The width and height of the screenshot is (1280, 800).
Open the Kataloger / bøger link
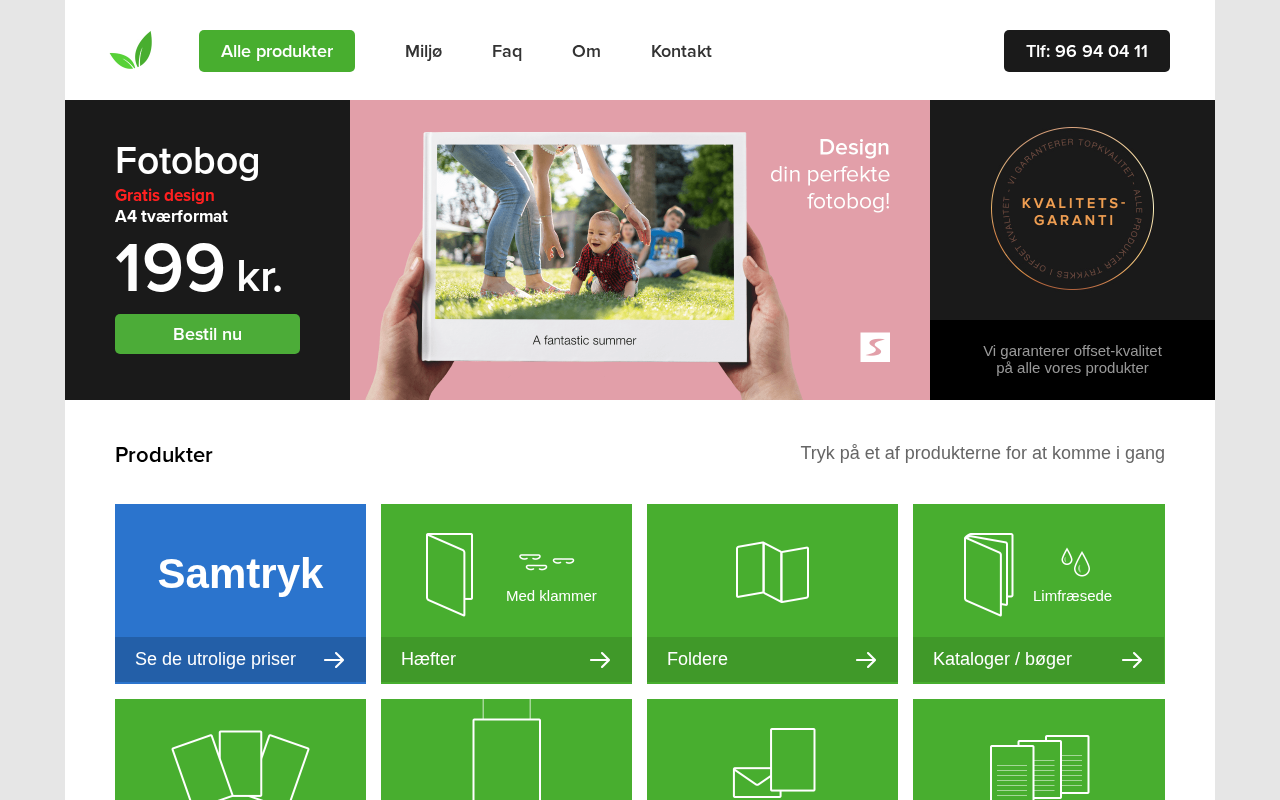(1002, 659)
